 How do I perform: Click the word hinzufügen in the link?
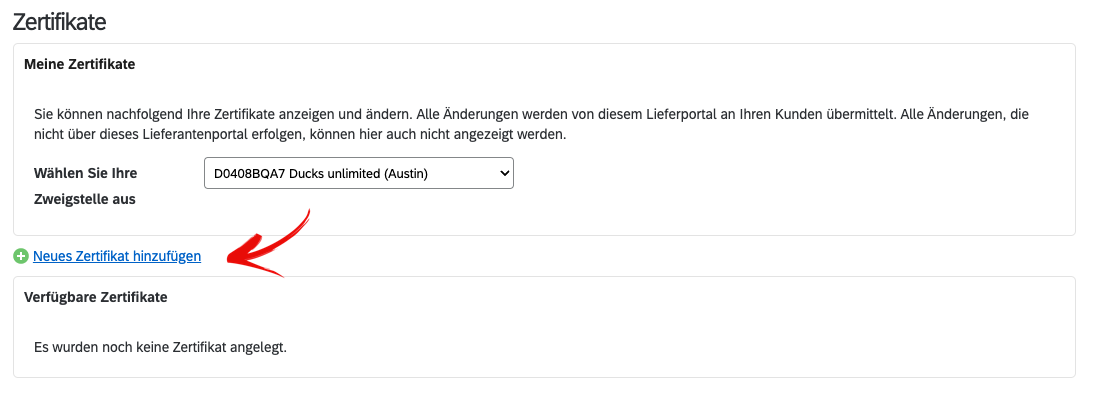[x=167, y=256]
